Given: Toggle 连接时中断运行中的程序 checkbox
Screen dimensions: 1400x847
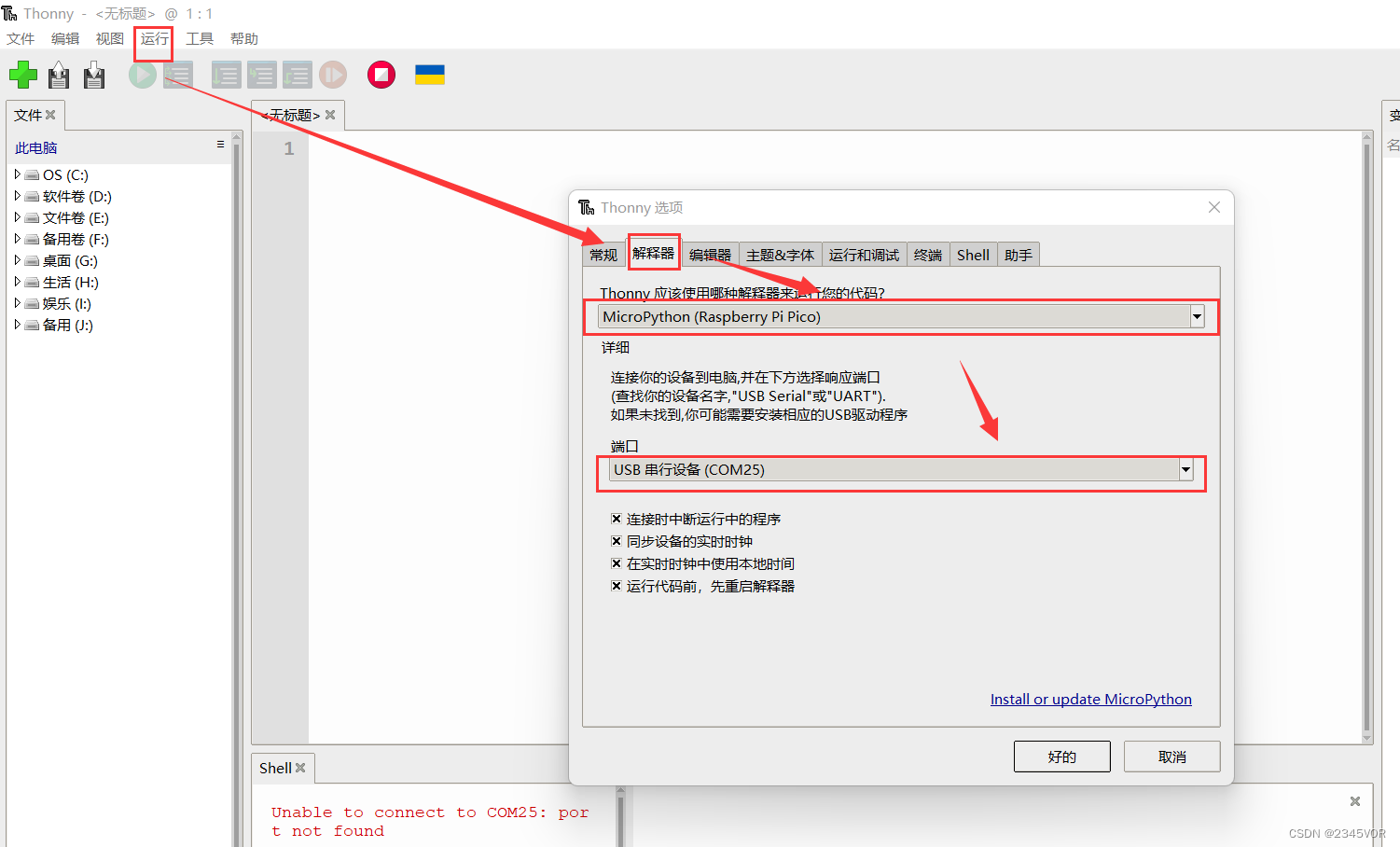Looking at the screenshot, I should (x=617, y=519).
